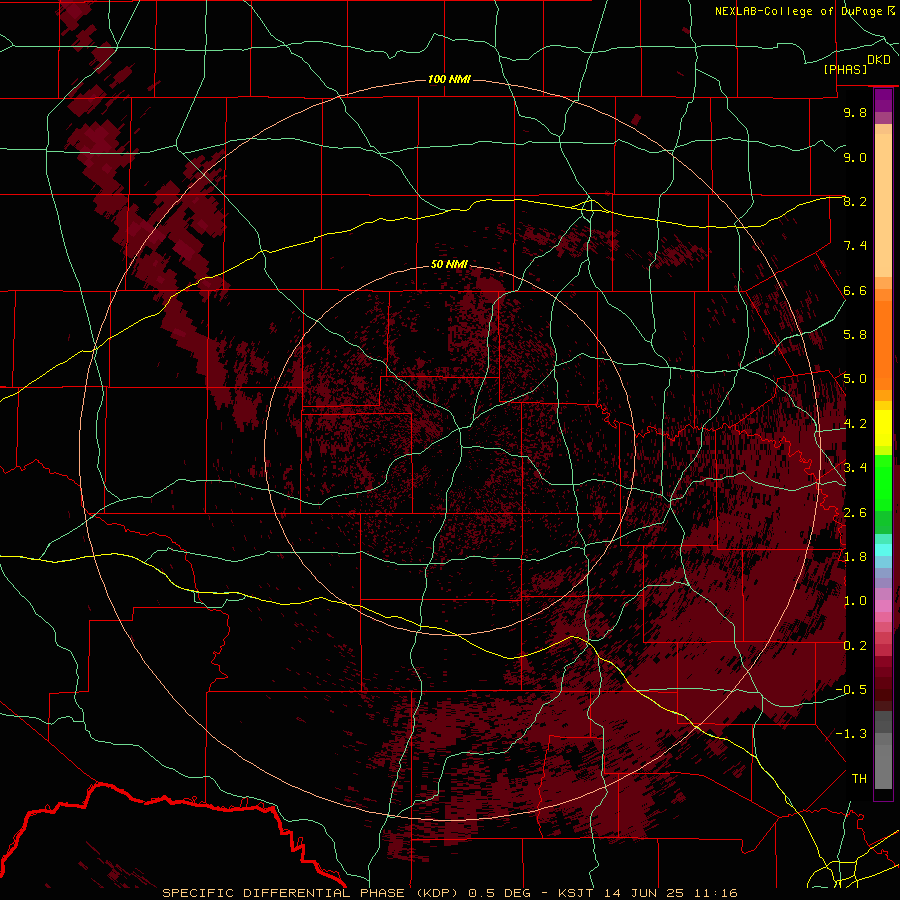900x900 pixels.
Task: Pick the yellow segment of the color bar
Action: click(883, 428)
